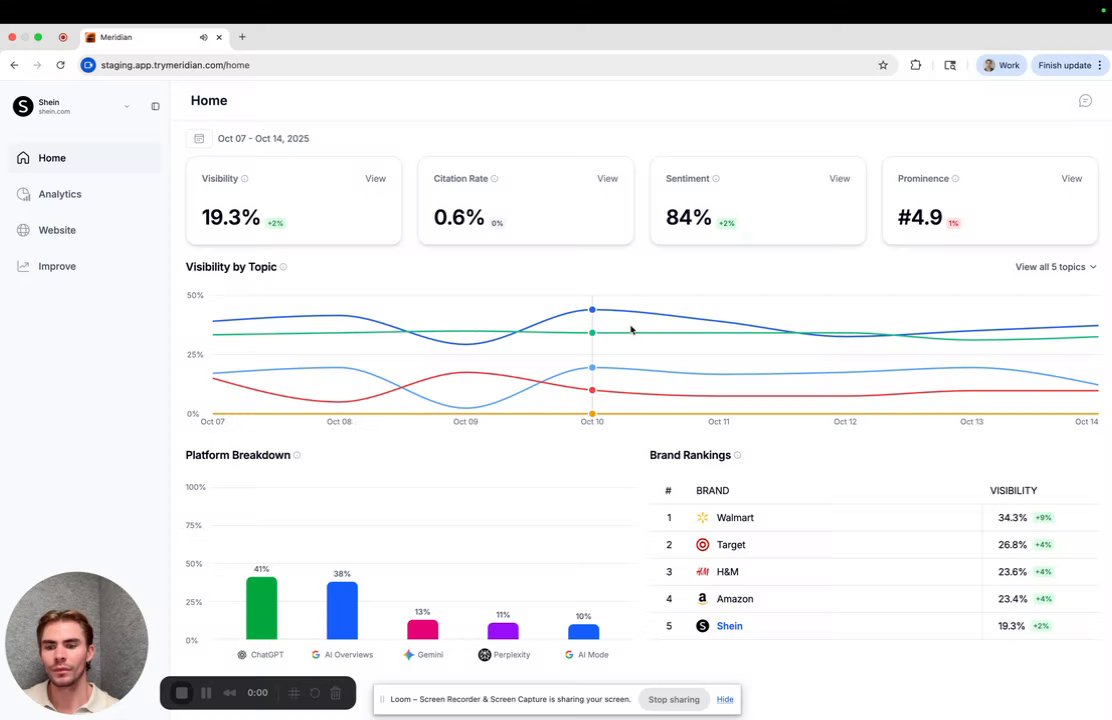
Task: Click the green data point on Oct 10
Action: coord(592,333)
